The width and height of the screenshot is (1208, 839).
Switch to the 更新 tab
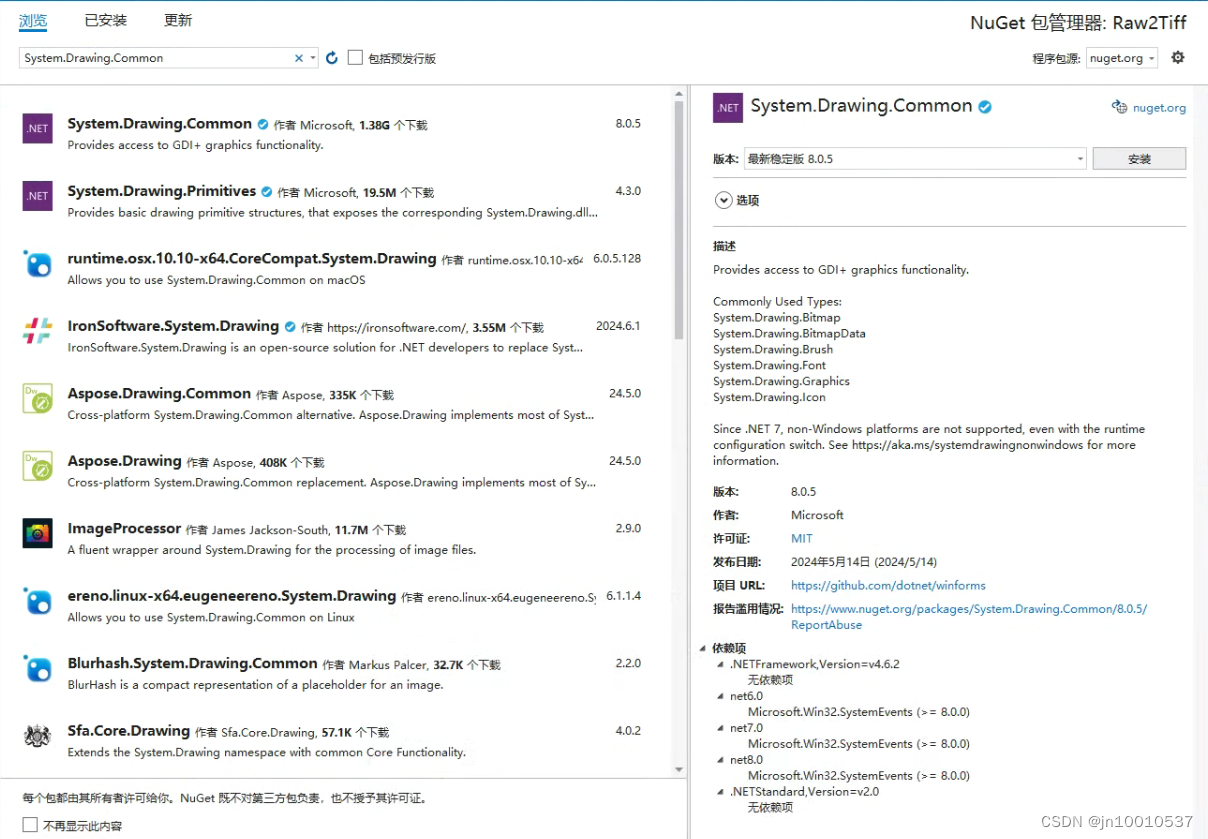coord(177,19)
